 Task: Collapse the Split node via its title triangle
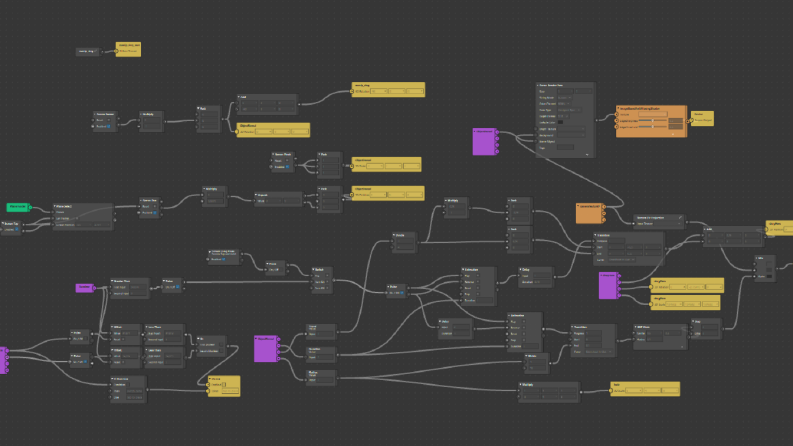(313, 270)
